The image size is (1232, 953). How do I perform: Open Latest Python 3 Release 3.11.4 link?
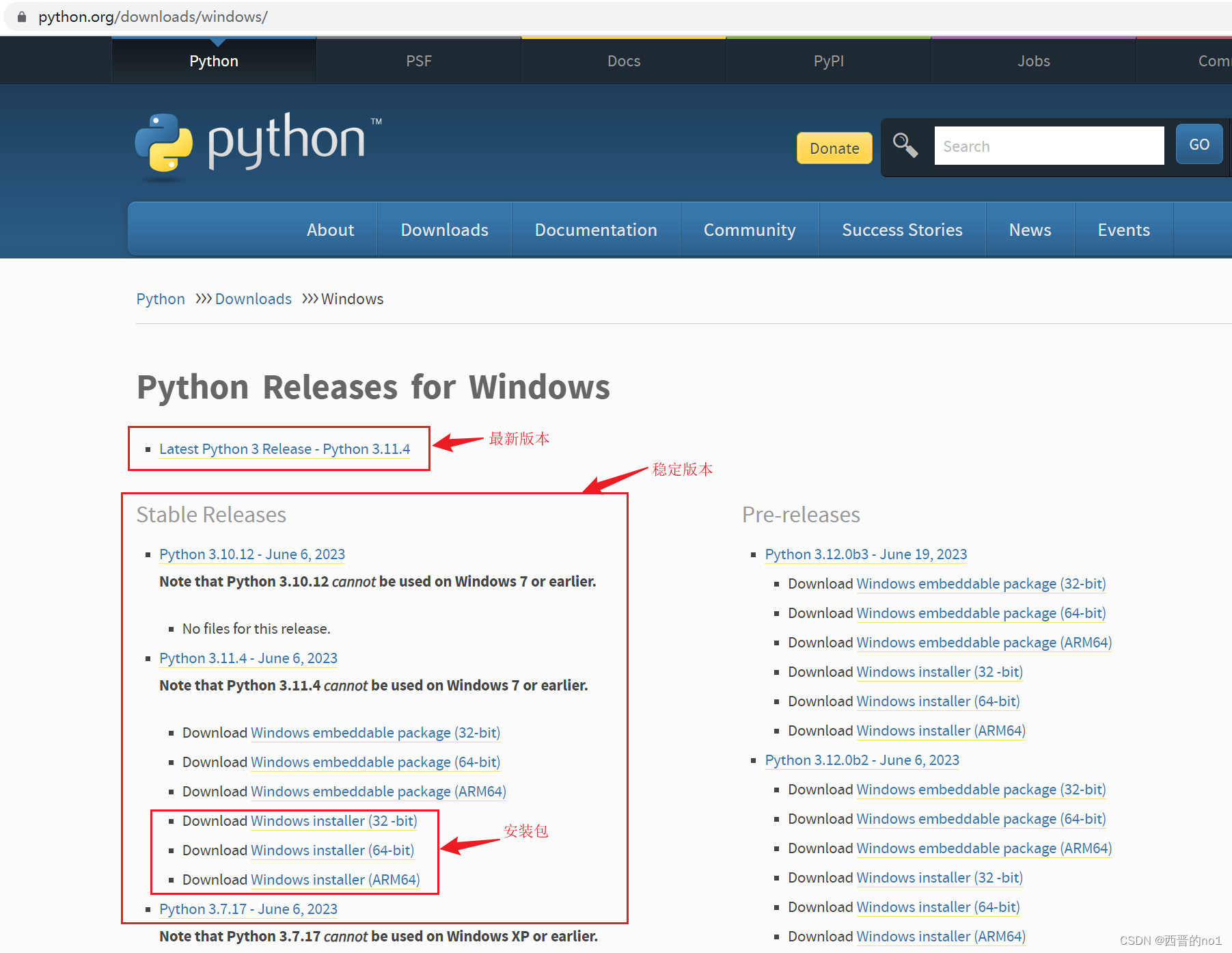[285, 449]
